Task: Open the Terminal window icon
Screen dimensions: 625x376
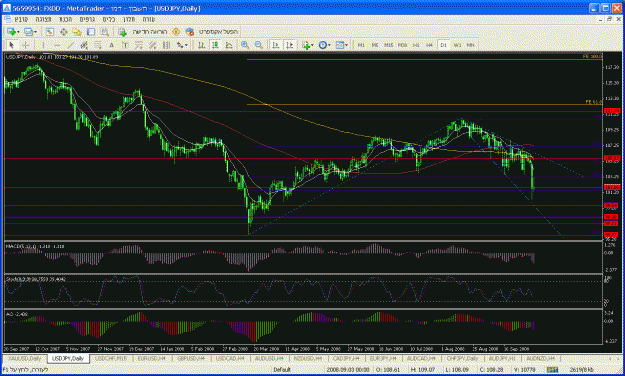Action: pos(91,32)
